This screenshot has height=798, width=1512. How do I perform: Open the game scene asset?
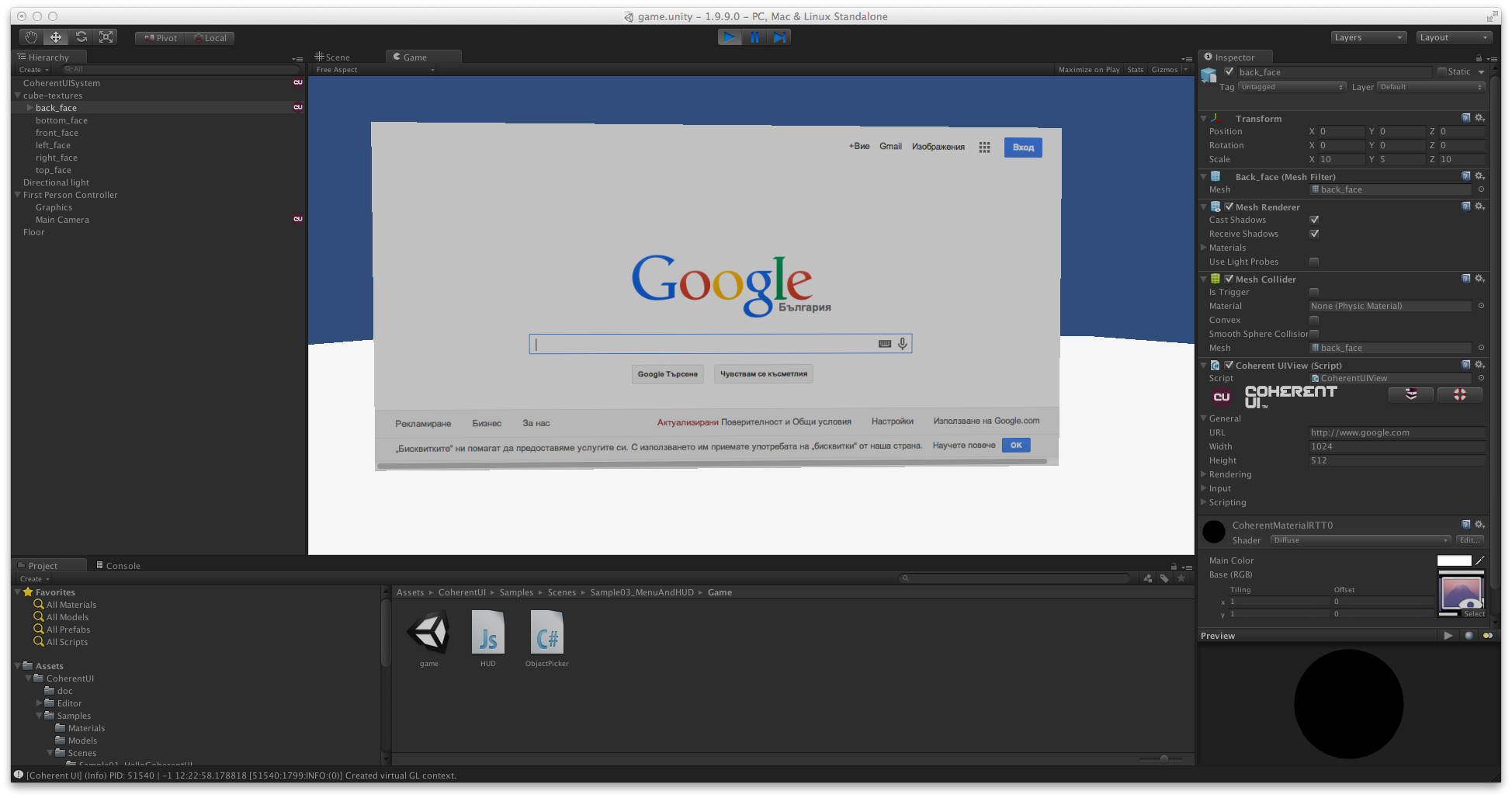[428, 632]
